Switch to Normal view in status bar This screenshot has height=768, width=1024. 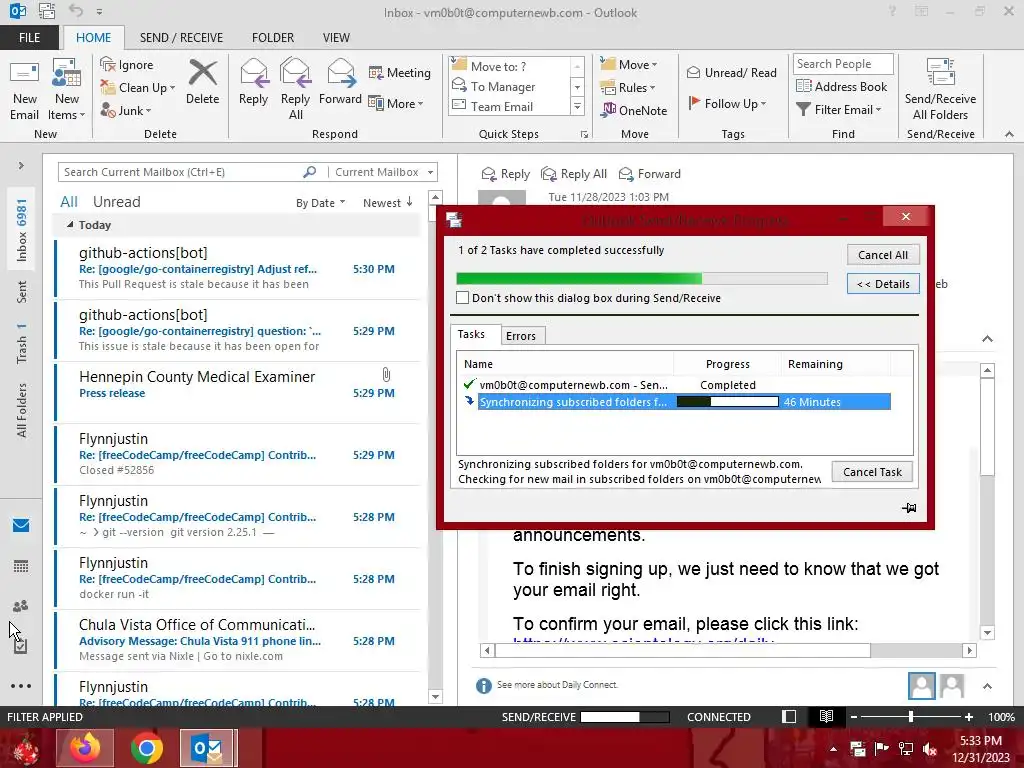(789, 716)
